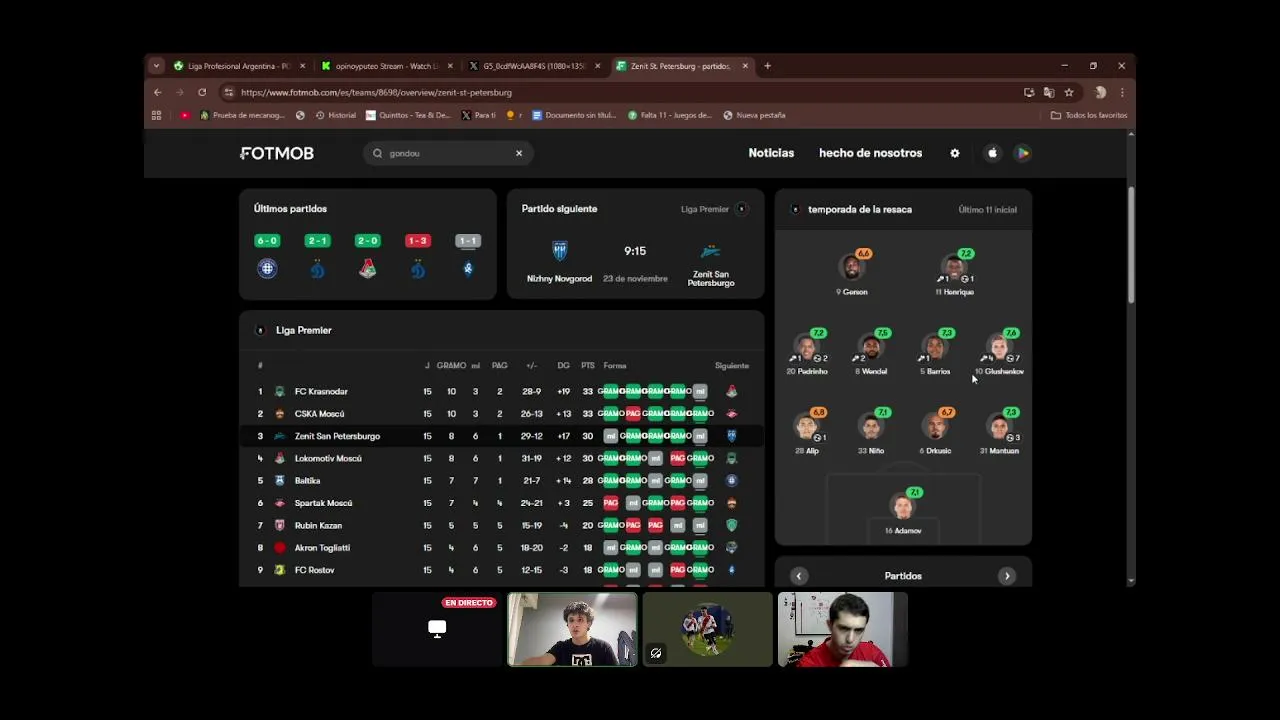Open the tab search dropdown arrow
Viewport: 1280px width, 720px height.
pos(156,66)
